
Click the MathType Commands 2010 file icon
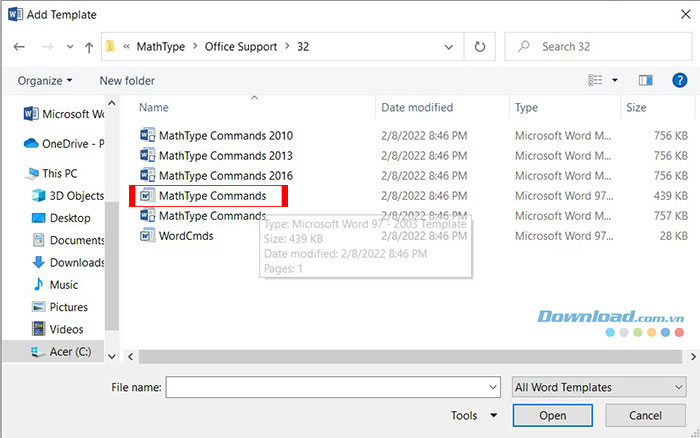[x=148, y=135]
